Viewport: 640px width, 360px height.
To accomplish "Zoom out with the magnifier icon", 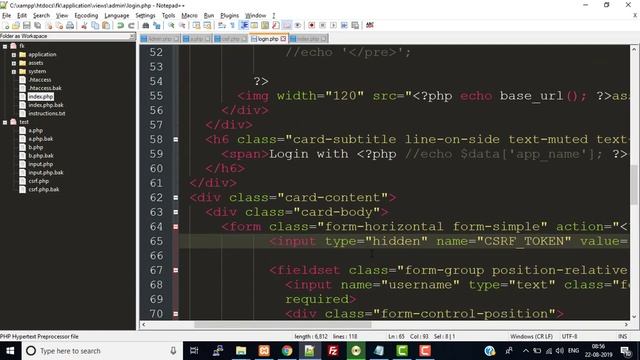I will pos(182,25).
